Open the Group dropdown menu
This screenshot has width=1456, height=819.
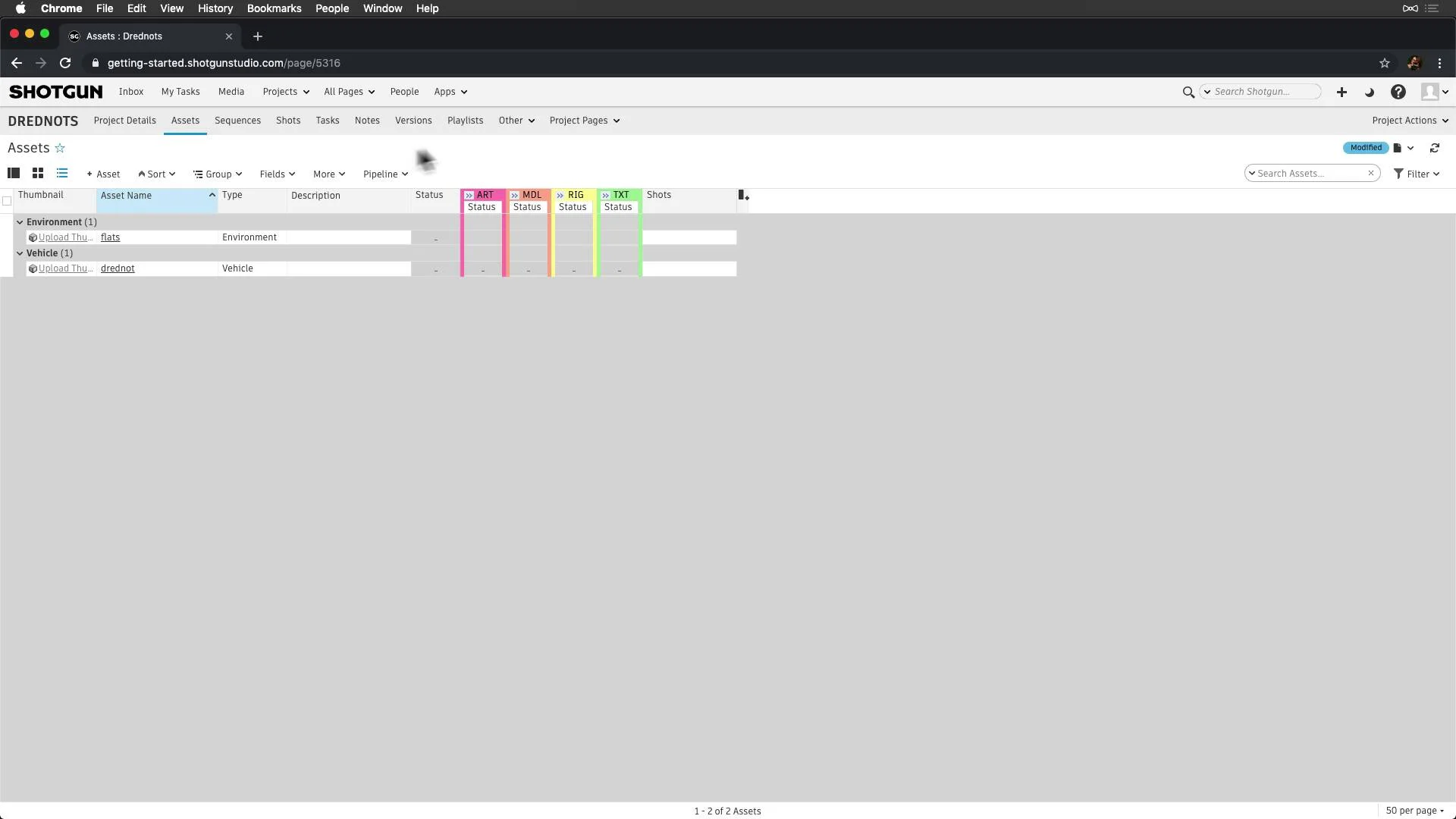[x=217, y=173]
